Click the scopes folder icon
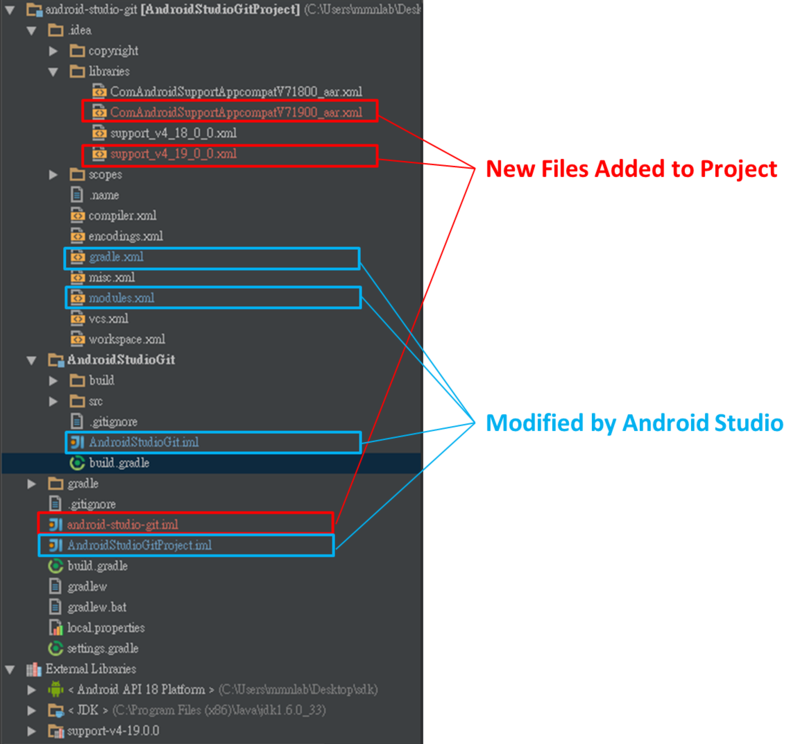 click(x=77, y=175)
